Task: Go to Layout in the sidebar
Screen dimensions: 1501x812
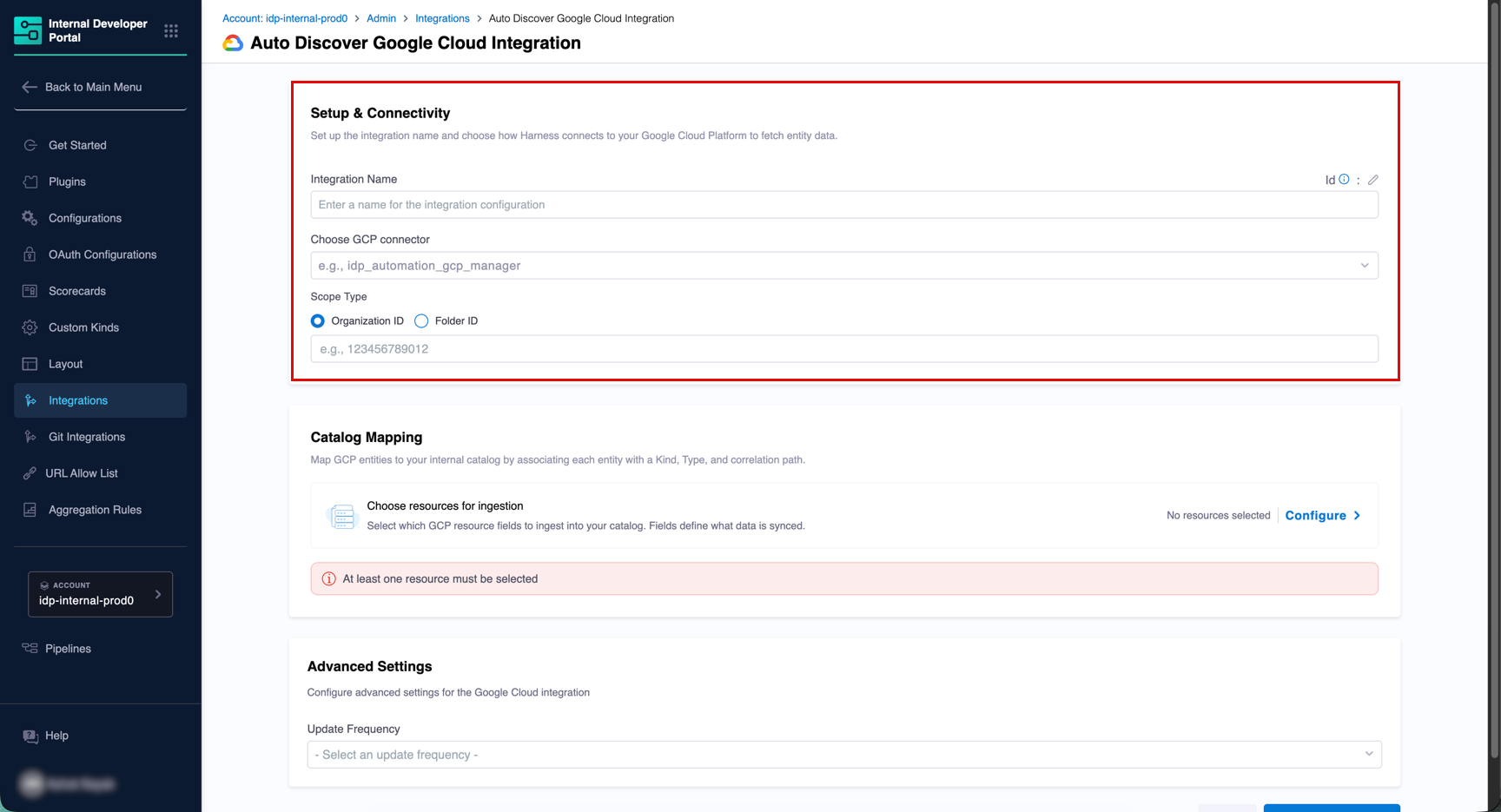Action: (x=66, y=364)
